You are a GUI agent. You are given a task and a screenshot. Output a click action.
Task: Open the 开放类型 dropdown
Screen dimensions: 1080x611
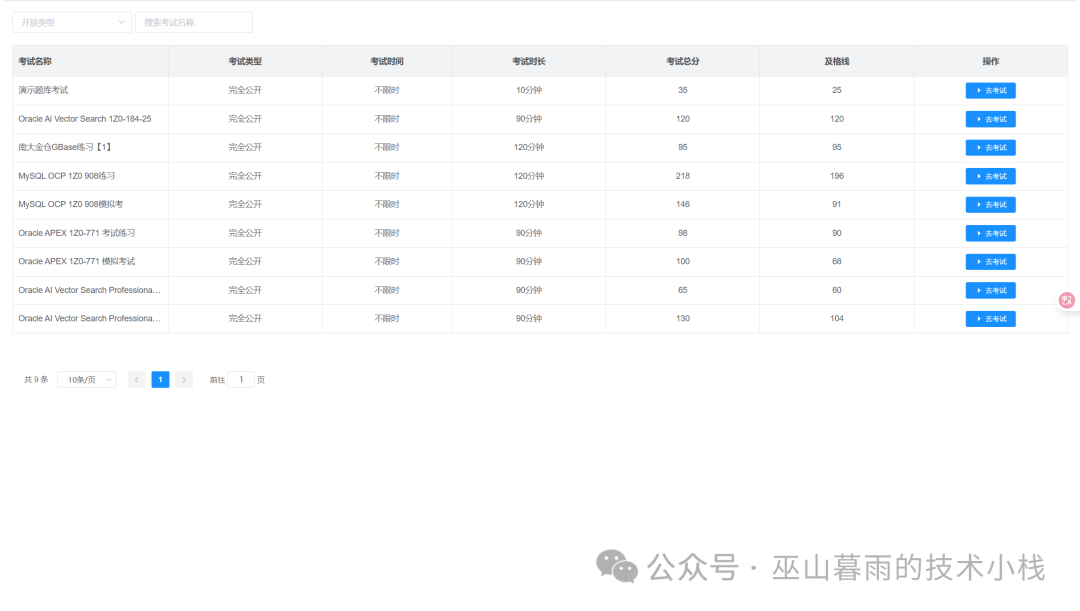coord(72,23)
